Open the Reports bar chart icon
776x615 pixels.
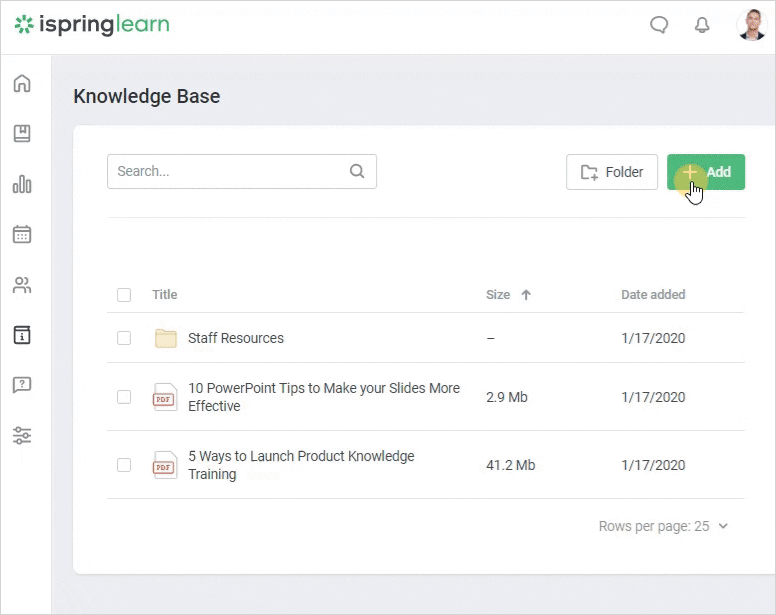click(22, 184)
